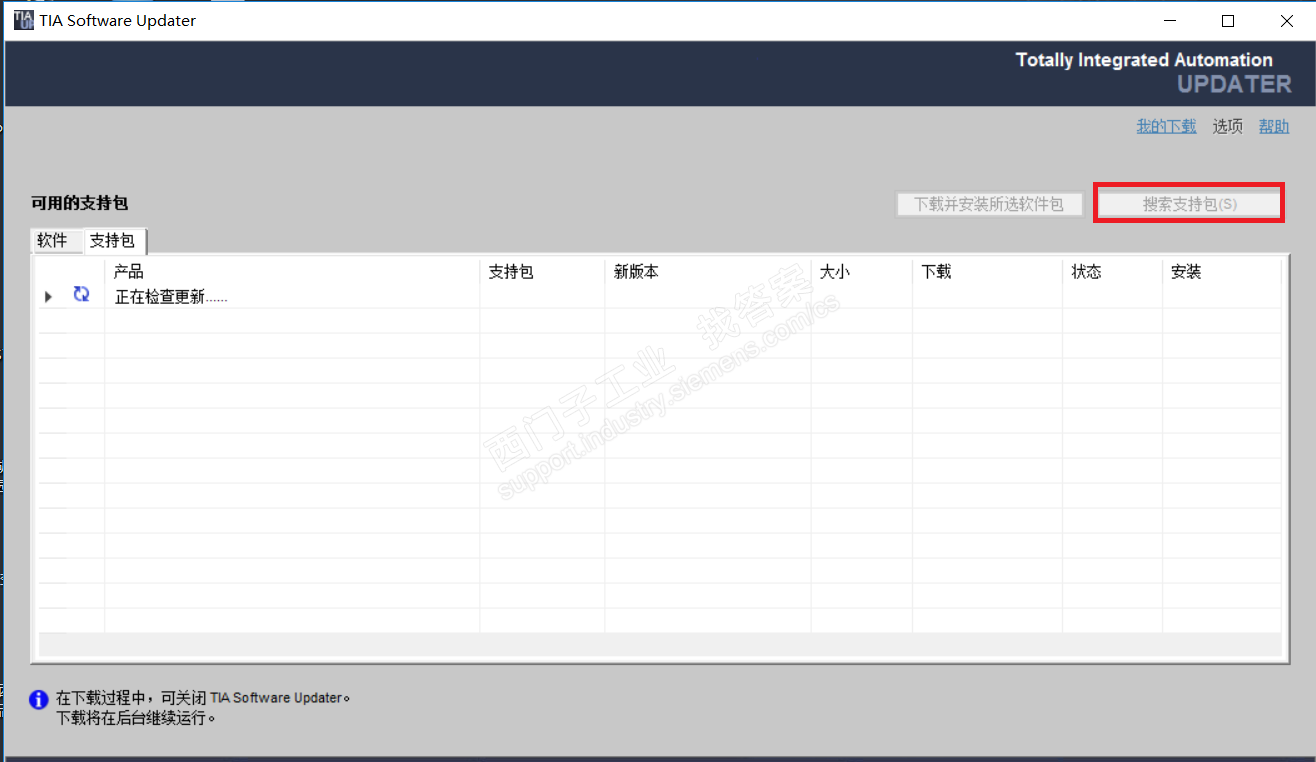
Task: Click the 状态 column header
Action: 1113,272
